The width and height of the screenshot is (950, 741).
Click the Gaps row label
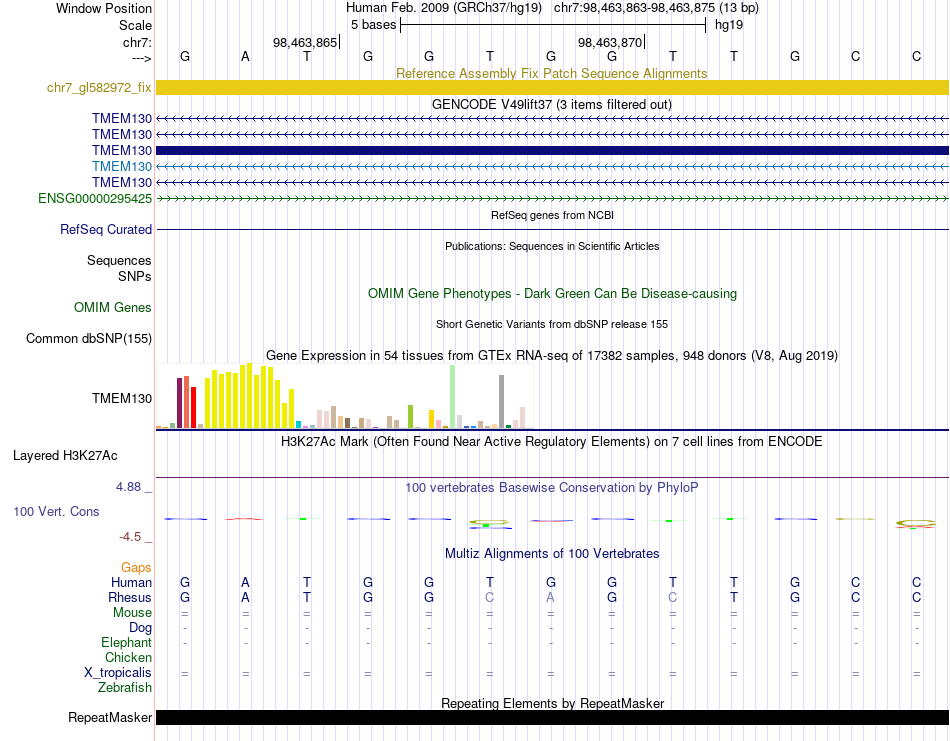pos(136,567)
